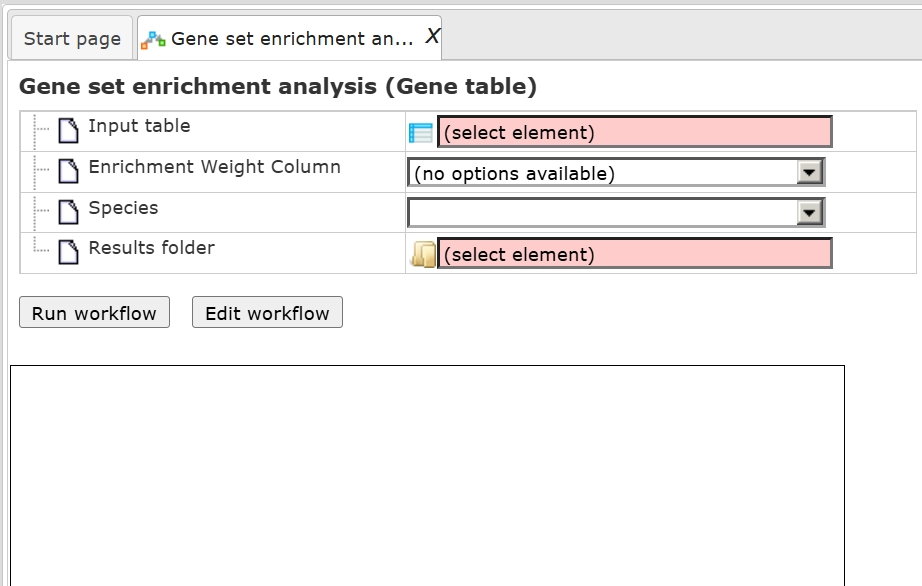
Task: Click the document icon beside Results folder
Action: [x=68, y=252]
